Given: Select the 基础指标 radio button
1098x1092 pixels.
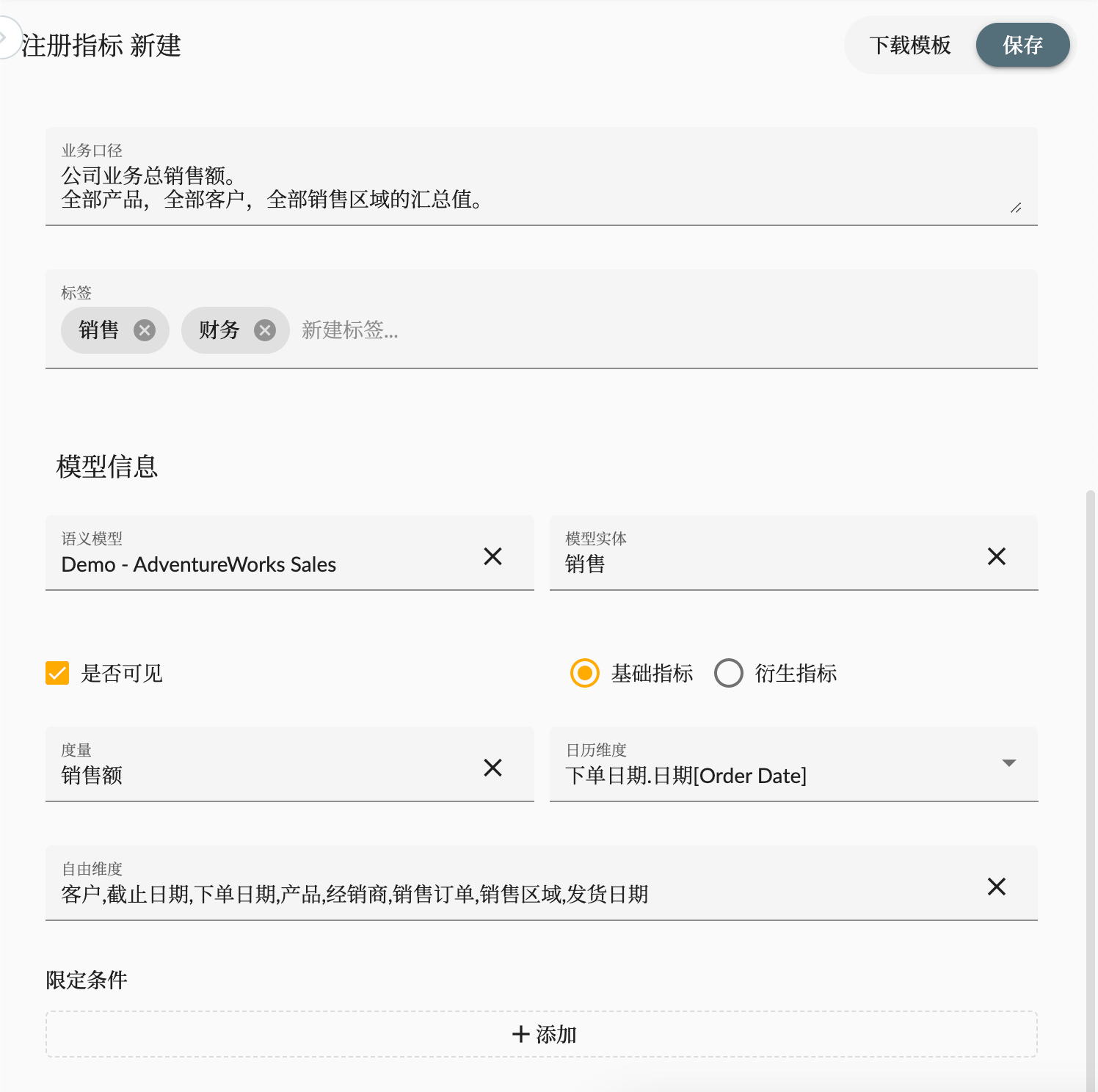Looking at the screenshot, I should click(583, 673).
